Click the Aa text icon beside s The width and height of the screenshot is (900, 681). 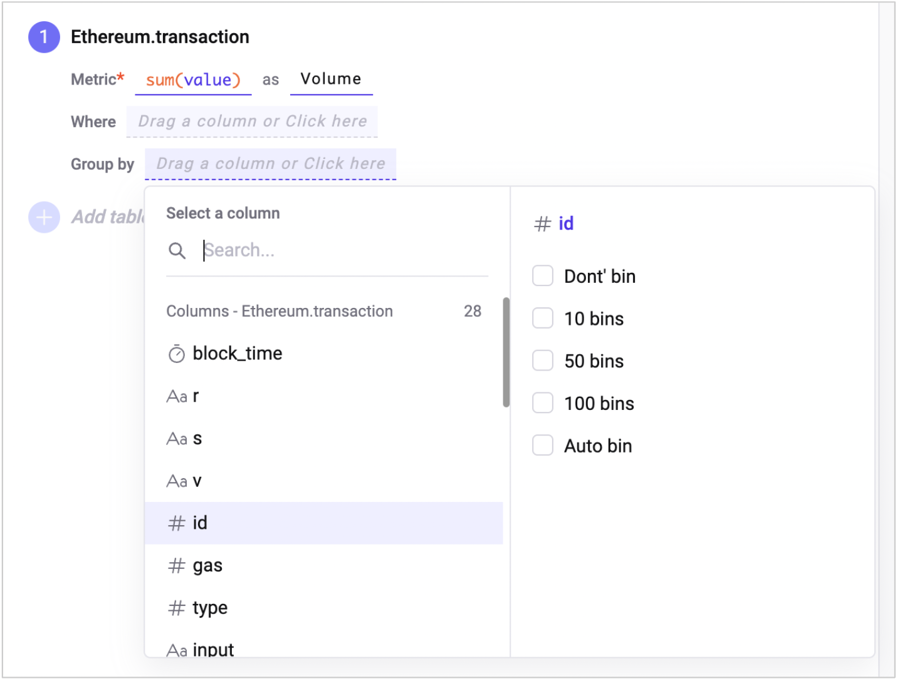[177, 439]
